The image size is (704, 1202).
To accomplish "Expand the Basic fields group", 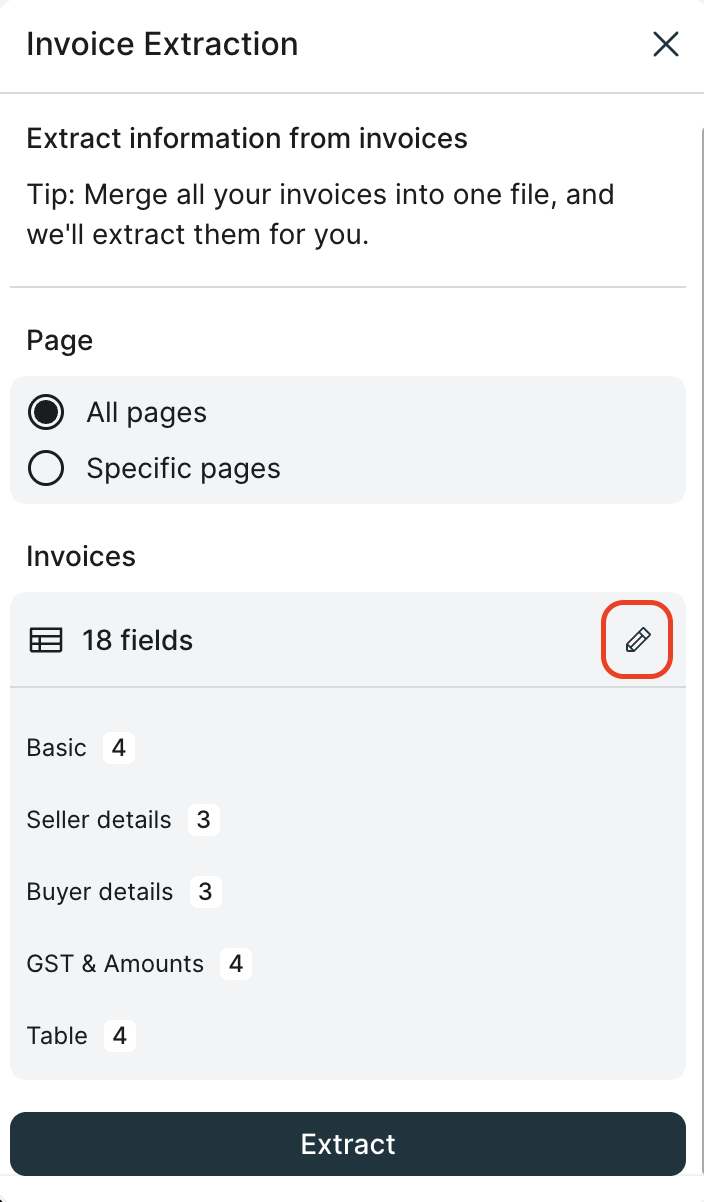I will tap(56, 747).
